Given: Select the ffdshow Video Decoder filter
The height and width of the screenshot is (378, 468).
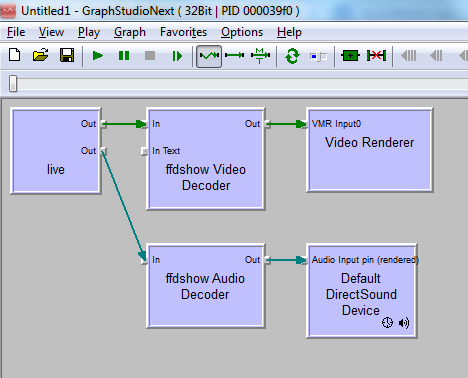Looking at the screenshot, I should [x=206, y=159].
